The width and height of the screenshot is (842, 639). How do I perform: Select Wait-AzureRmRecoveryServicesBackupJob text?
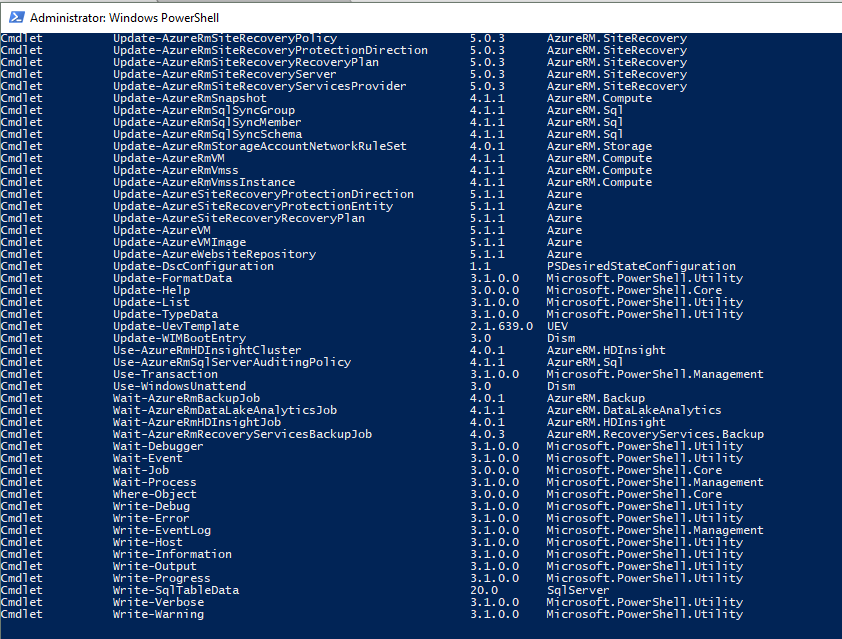242,434
